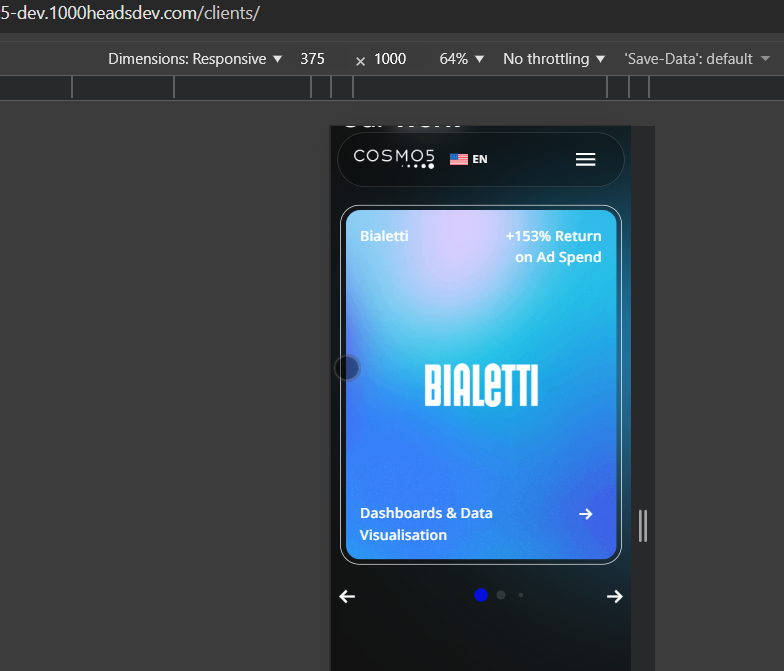784x671 pixels.
Task: Click the arrow on Bialetti card
Action: tap(586, 514)
